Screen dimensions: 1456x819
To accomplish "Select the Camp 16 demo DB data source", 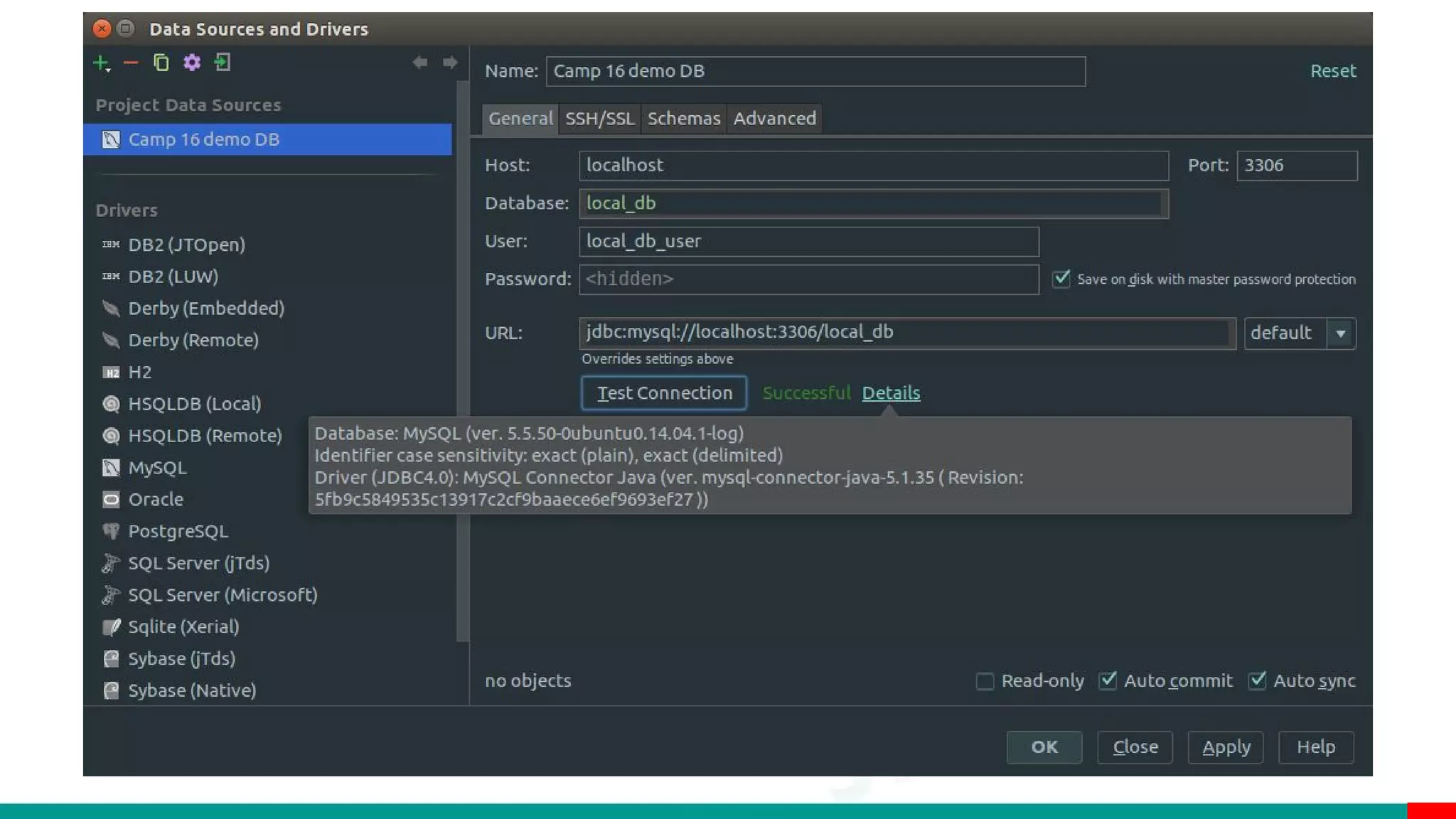I will [x=267, y=139].
